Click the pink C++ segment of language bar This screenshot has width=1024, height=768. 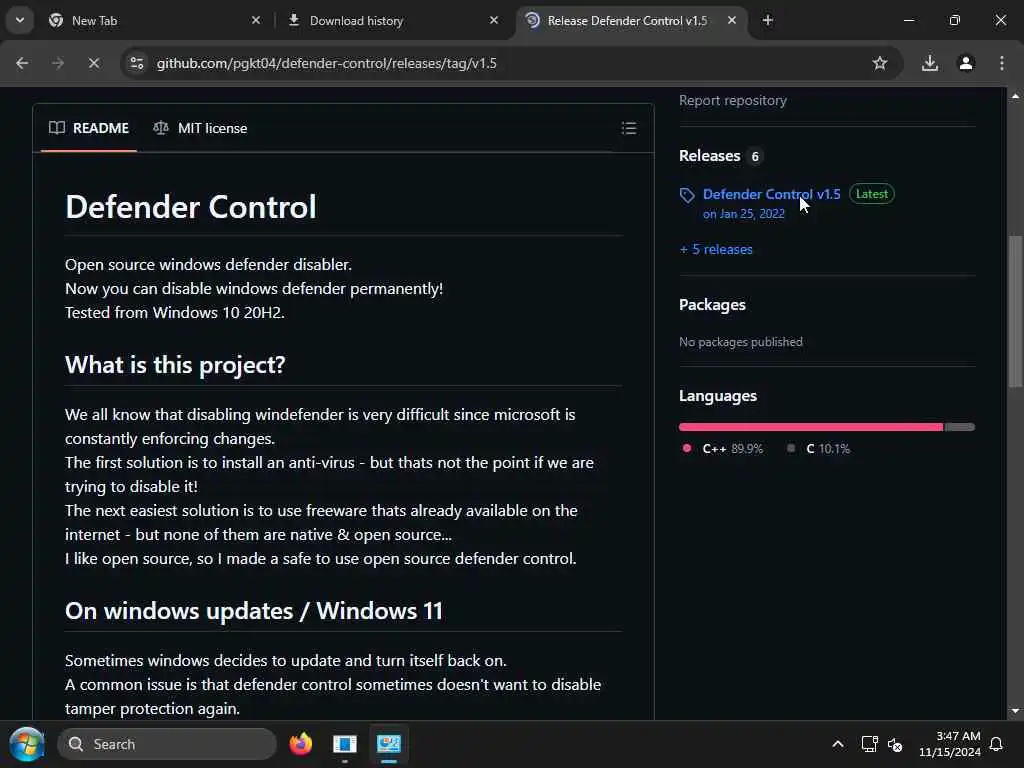click(x=811, y=427)
